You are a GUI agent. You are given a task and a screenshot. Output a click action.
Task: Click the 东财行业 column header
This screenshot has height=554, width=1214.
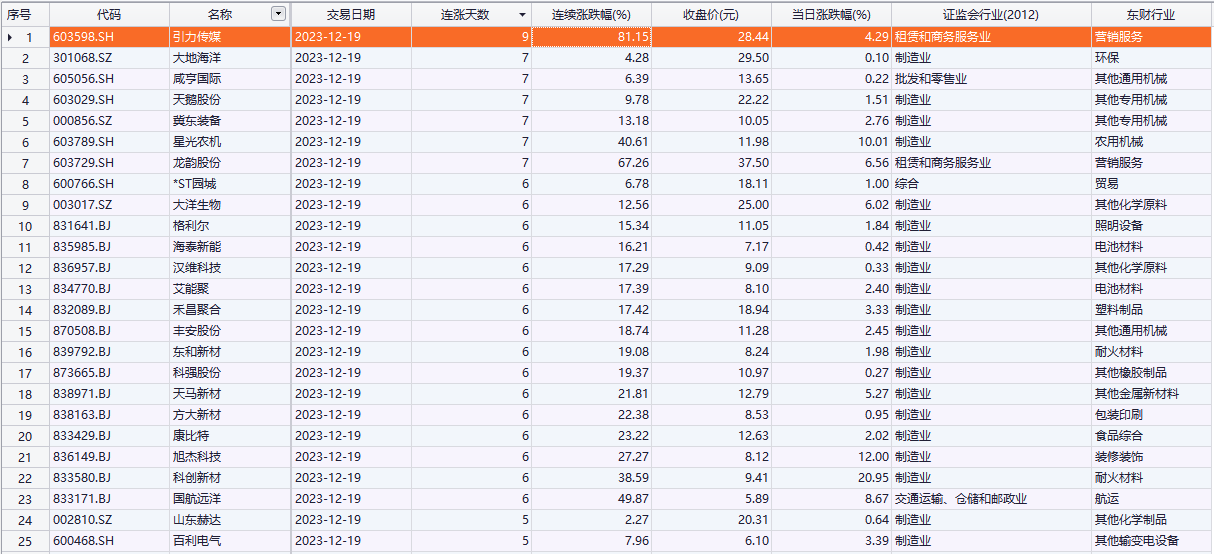tap(1151, 15)
